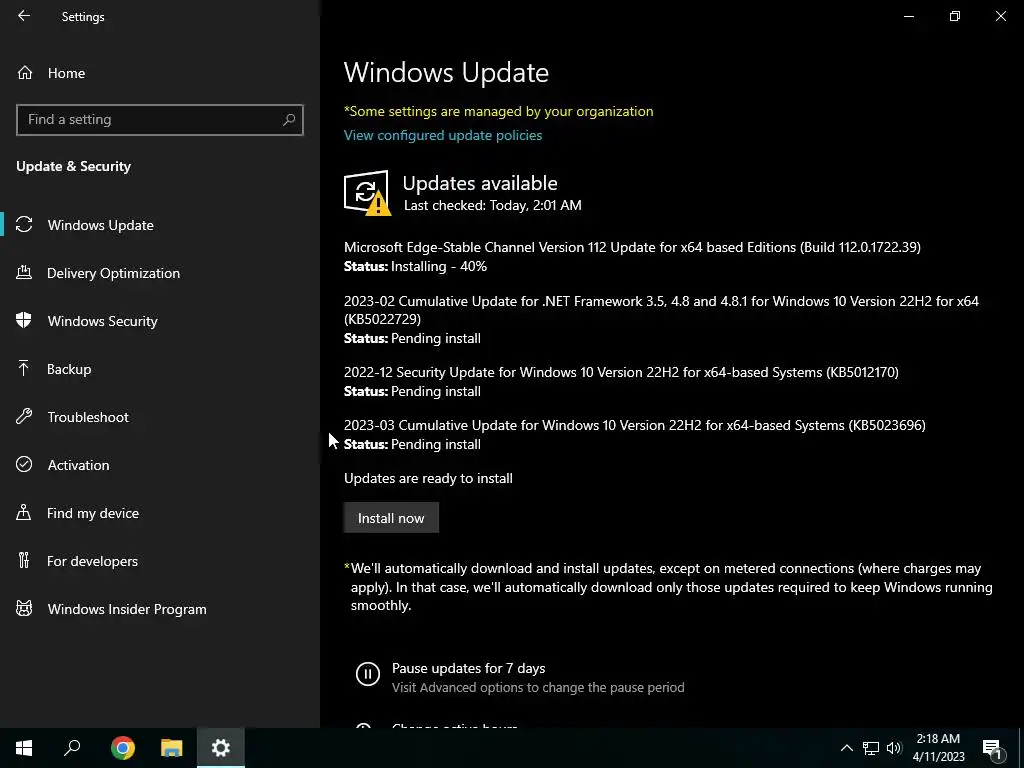The image size is (1024, 768).
Task: Click the Backup upward arrow icon
Action: [x=24, y=368]
